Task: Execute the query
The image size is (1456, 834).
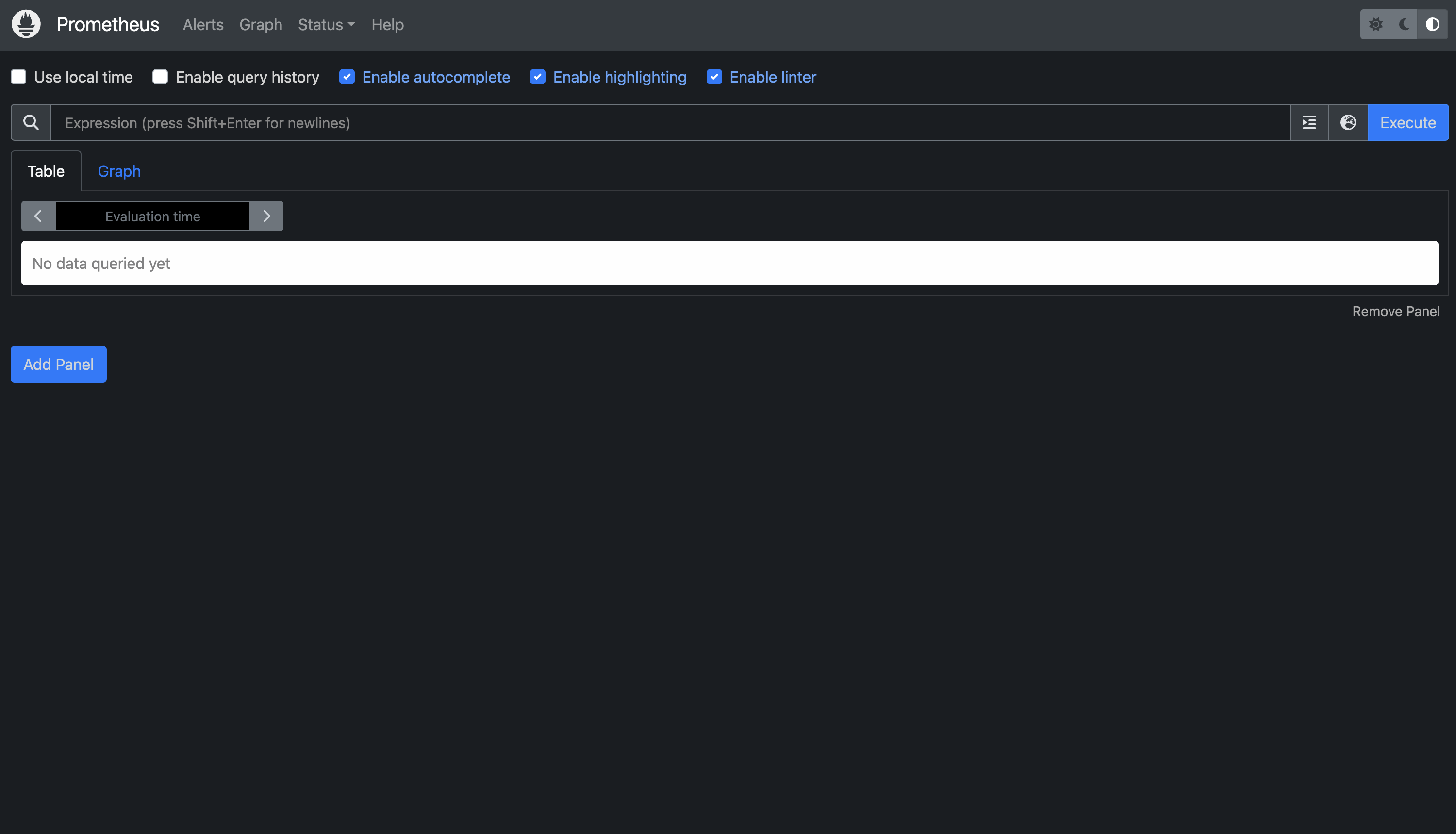Action: click(x=1408, y=122)
